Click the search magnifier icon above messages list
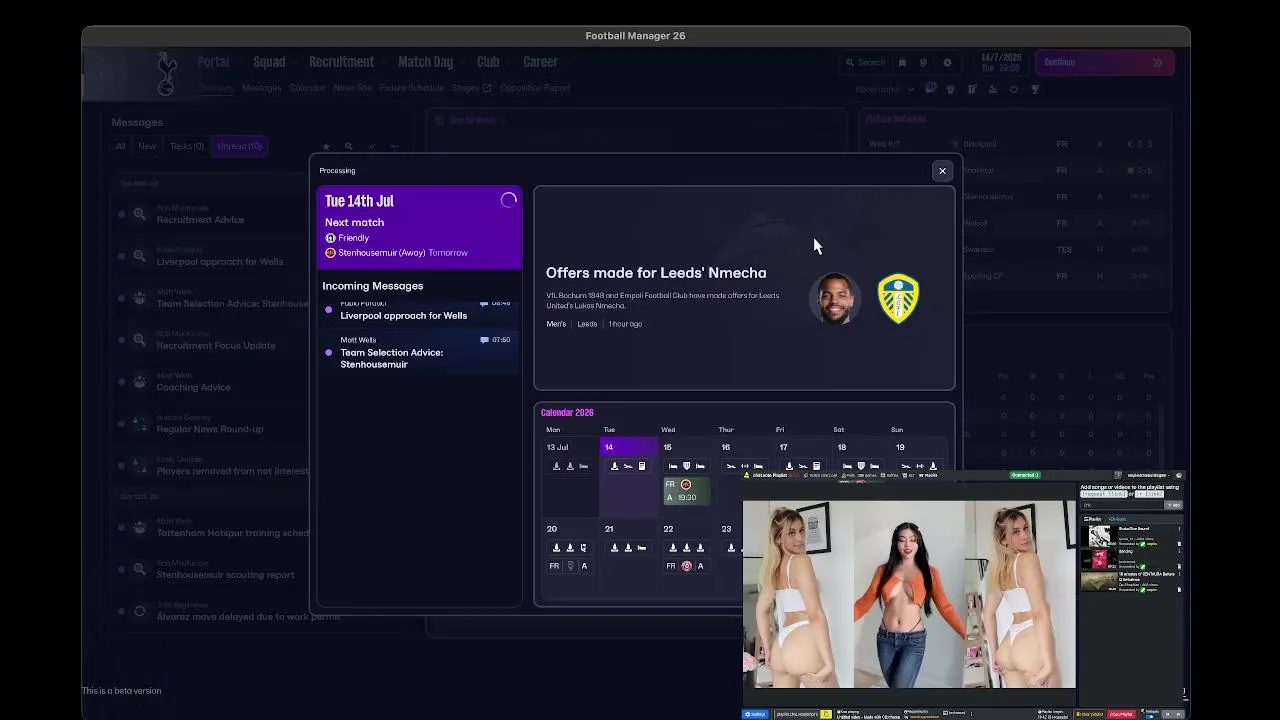 (x=349, y=146)
